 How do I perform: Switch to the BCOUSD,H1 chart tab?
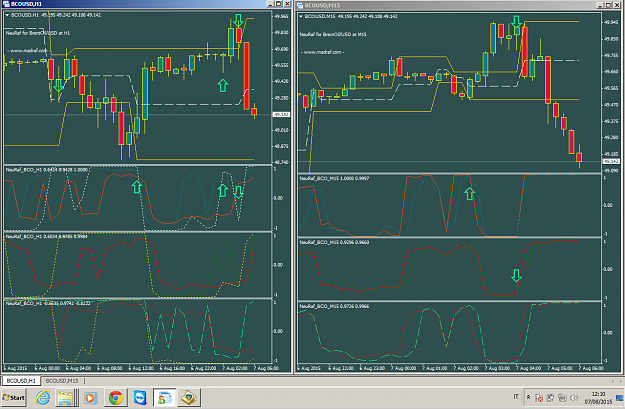tap(21, 381)
